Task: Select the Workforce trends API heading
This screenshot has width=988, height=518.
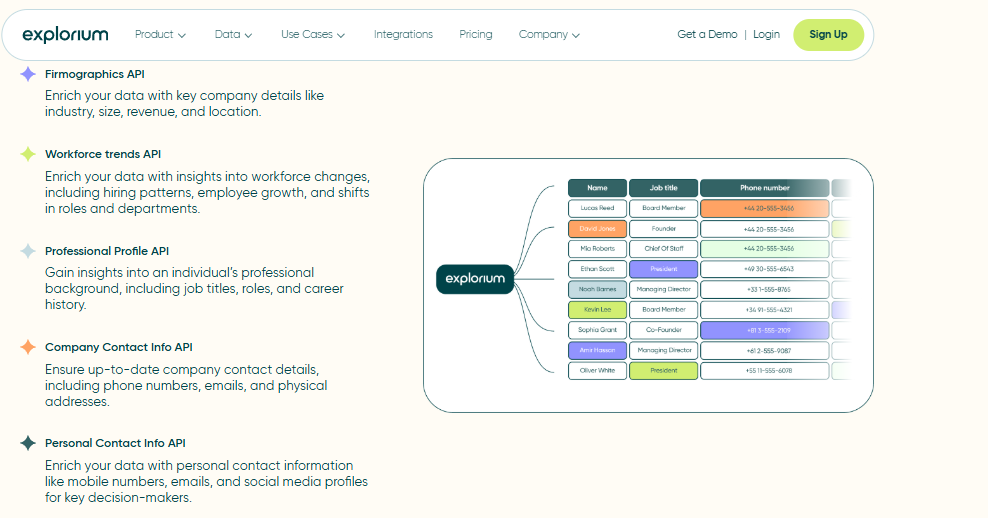Action: (x=103, y=154)
